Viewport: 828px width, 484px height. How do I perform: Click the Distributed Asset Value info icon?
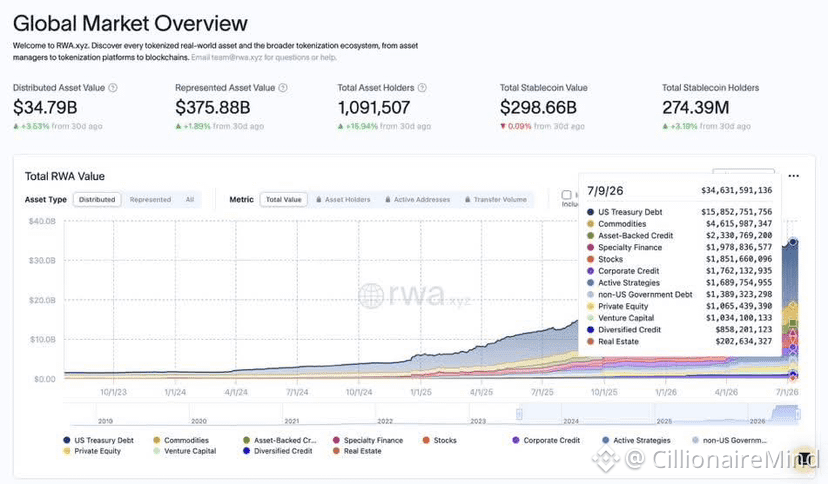112,88
